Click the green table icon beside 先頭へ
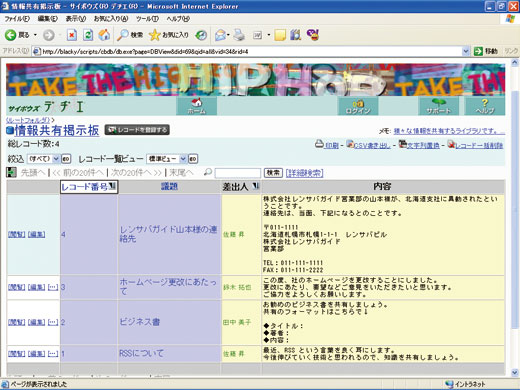 [x=11, y=172]
